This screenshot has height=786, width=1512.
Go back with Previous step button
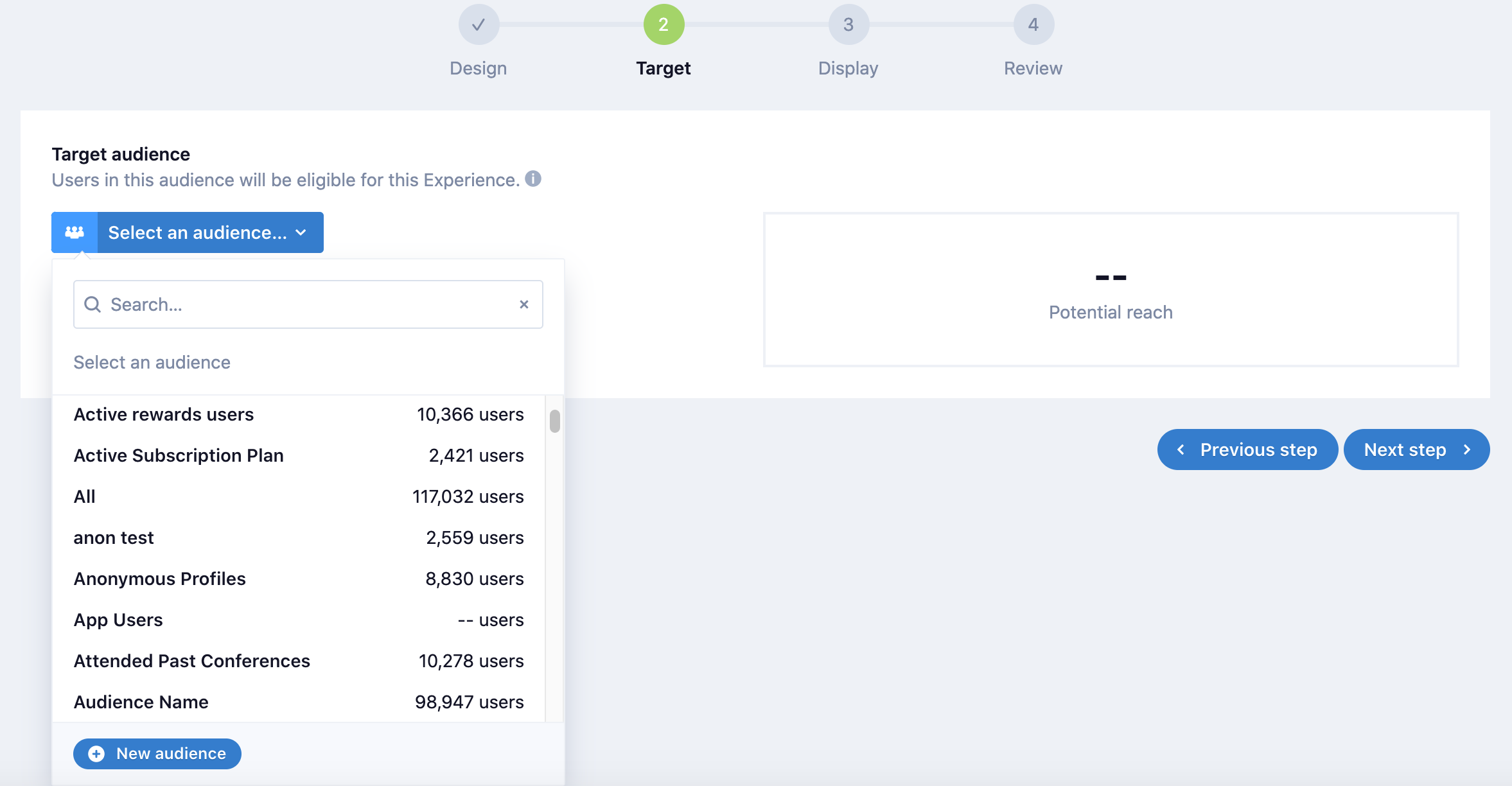1247,450
